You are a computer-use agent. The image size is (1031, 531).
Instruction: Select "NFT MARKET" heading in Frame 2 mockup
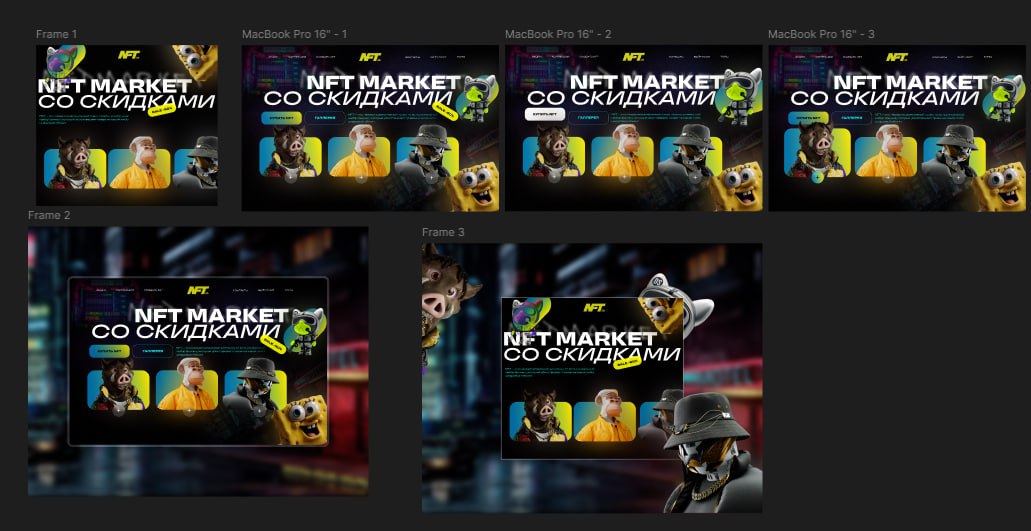coord(211,315)
